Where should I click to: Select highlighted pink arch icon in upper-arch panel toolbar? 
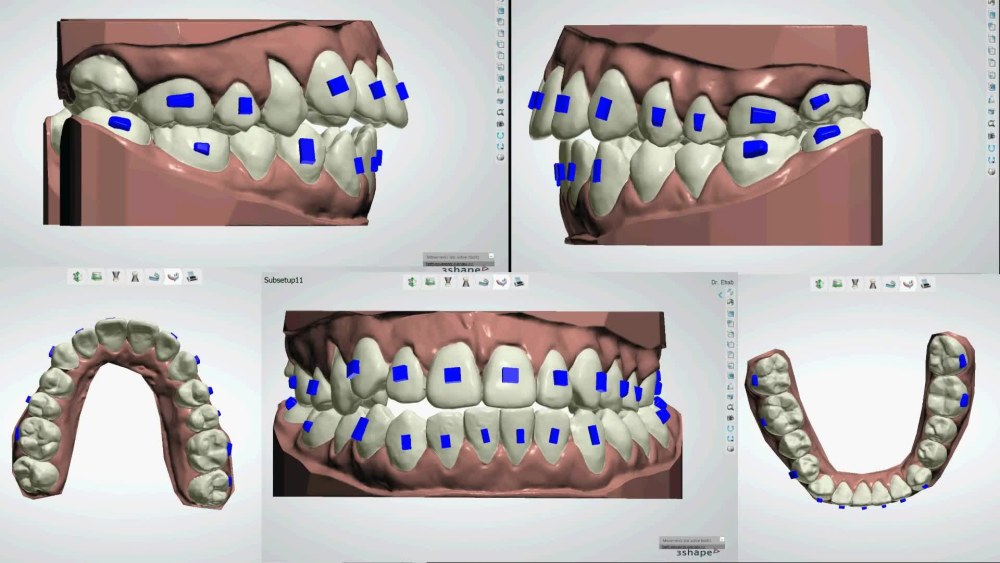[x=173, y=277]
